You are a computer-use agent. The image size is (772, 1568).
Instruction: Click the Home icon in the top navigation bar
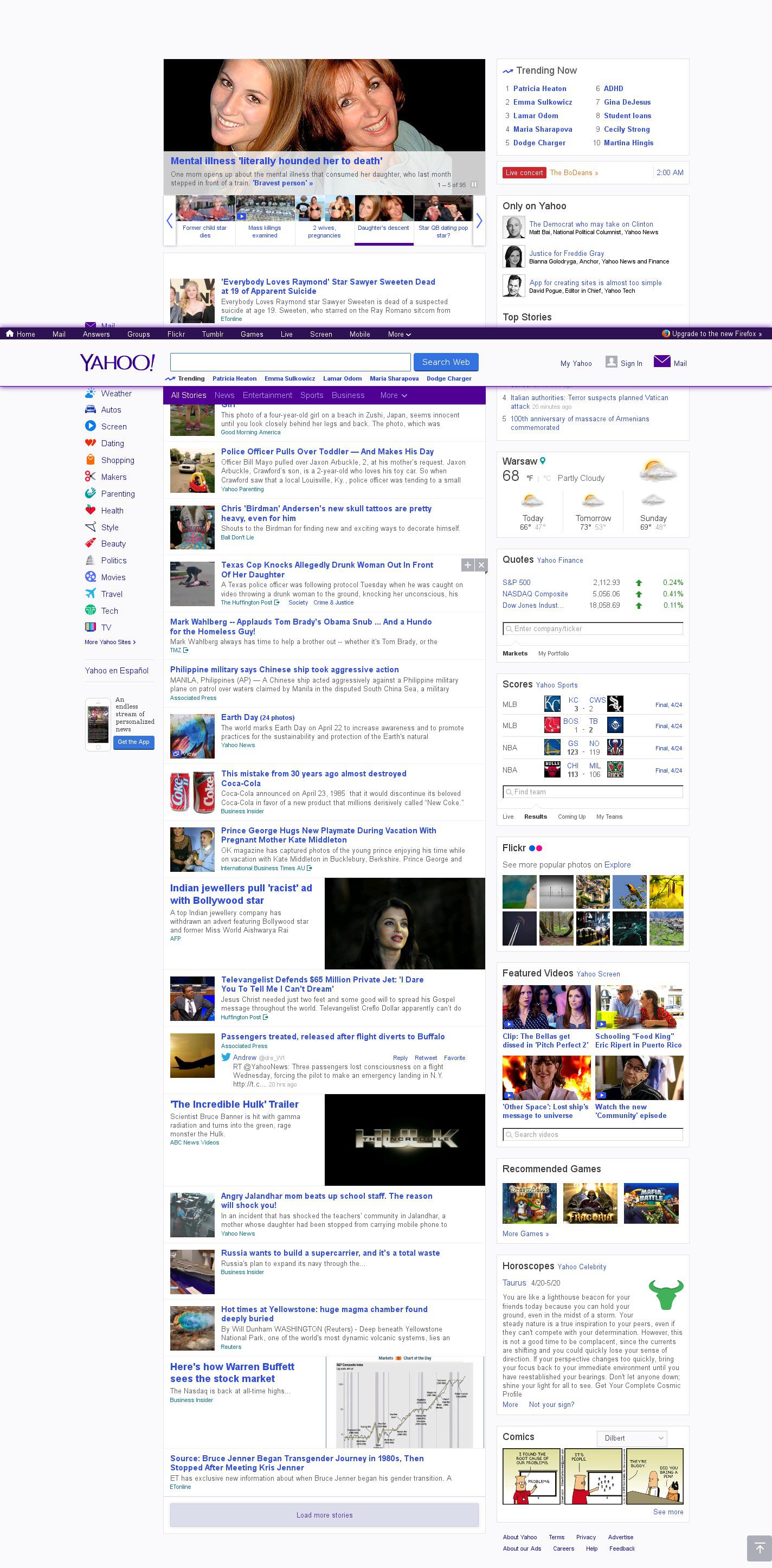(x=10, y=333)
